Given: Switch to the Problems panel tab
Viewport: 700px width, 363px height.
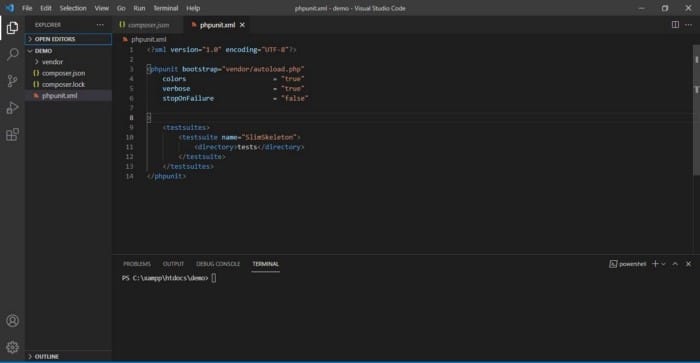Looking at the screenshot, I should 137,264.
